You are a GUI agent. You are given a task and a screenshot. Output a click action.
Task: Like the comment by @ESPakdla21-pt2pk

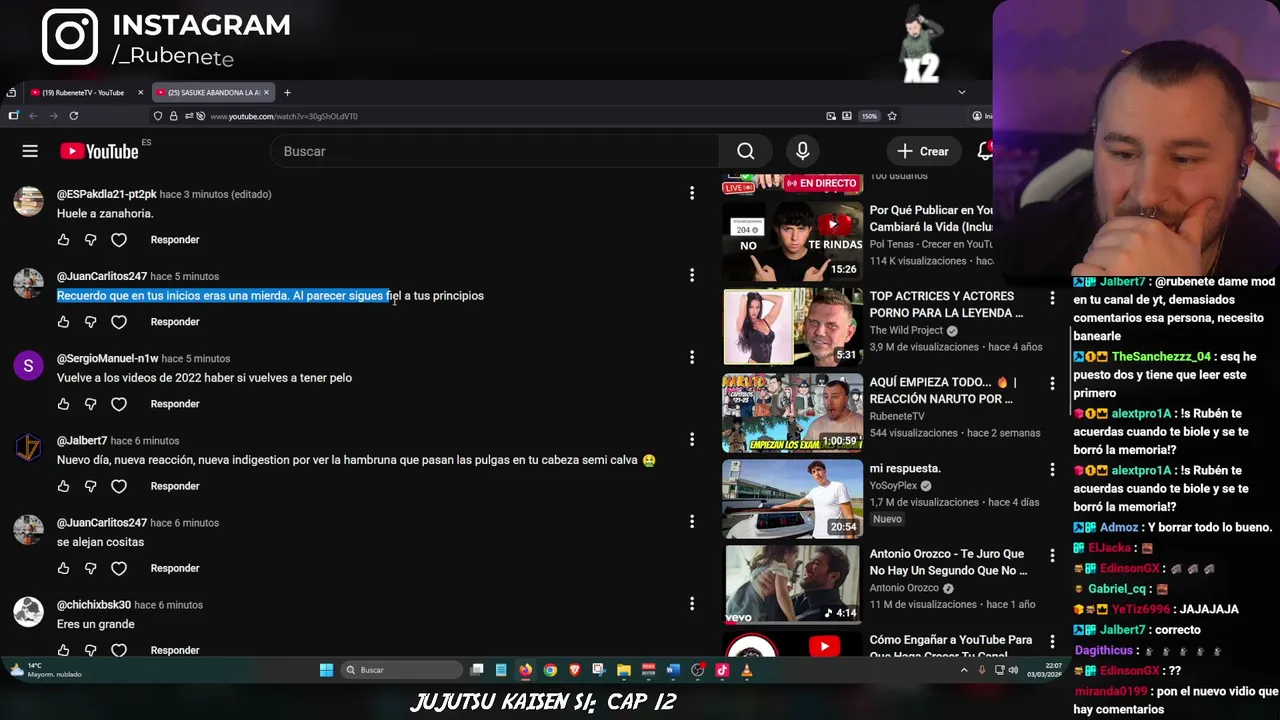(x=63, y=240)
